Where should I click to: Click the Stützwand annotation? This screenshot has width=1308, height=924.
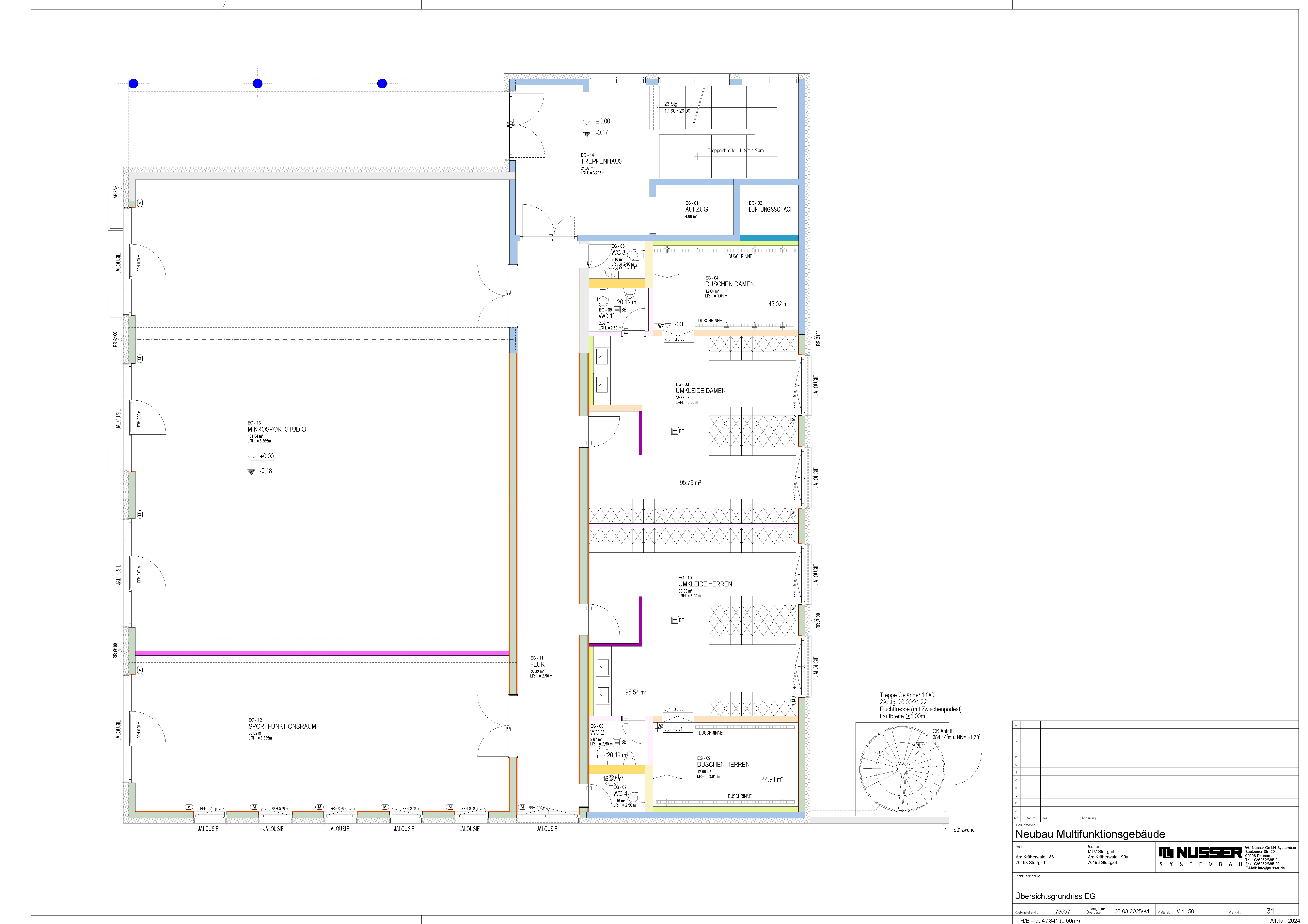pos(964,830)
